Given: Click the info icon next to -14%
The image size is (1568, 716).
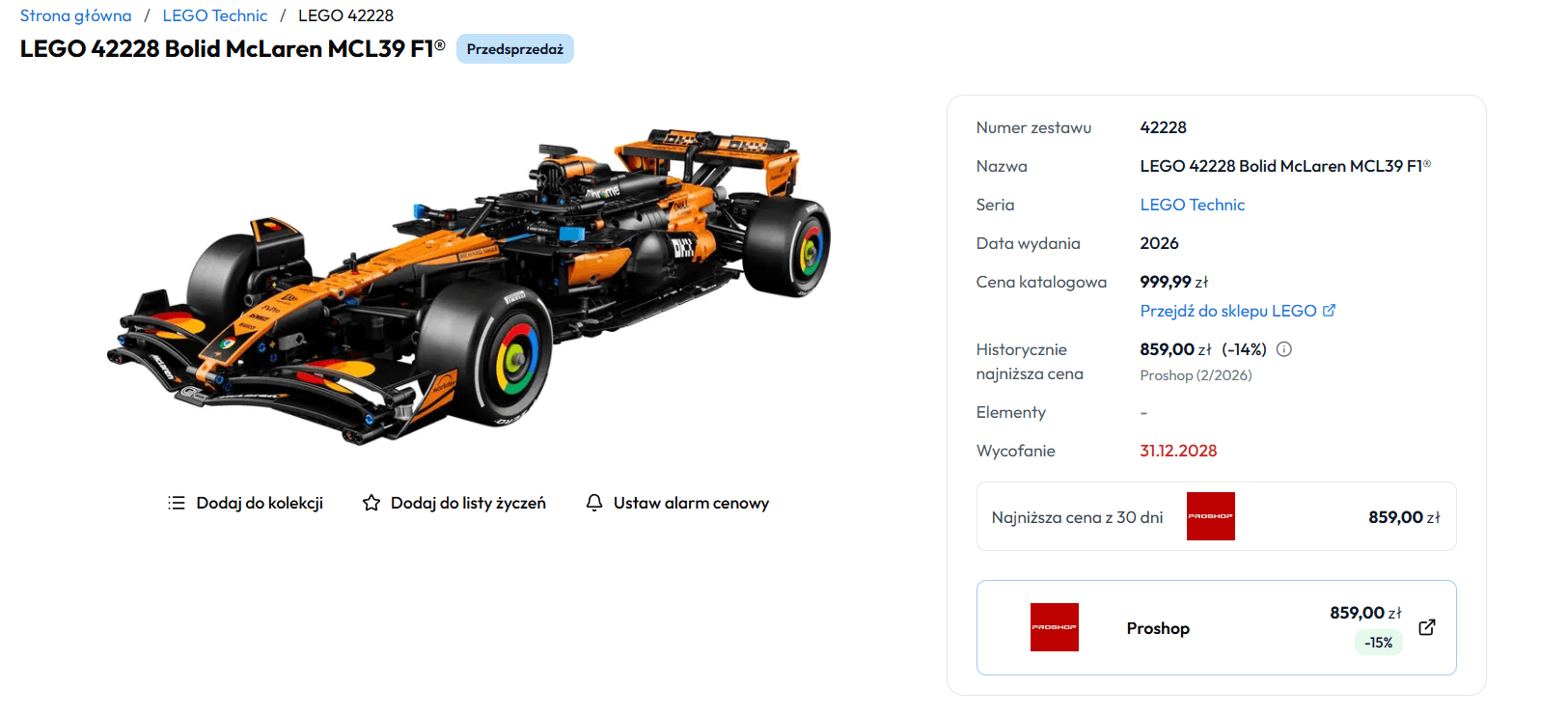Looking at the screenshot, I should [x=1284, y=349].
